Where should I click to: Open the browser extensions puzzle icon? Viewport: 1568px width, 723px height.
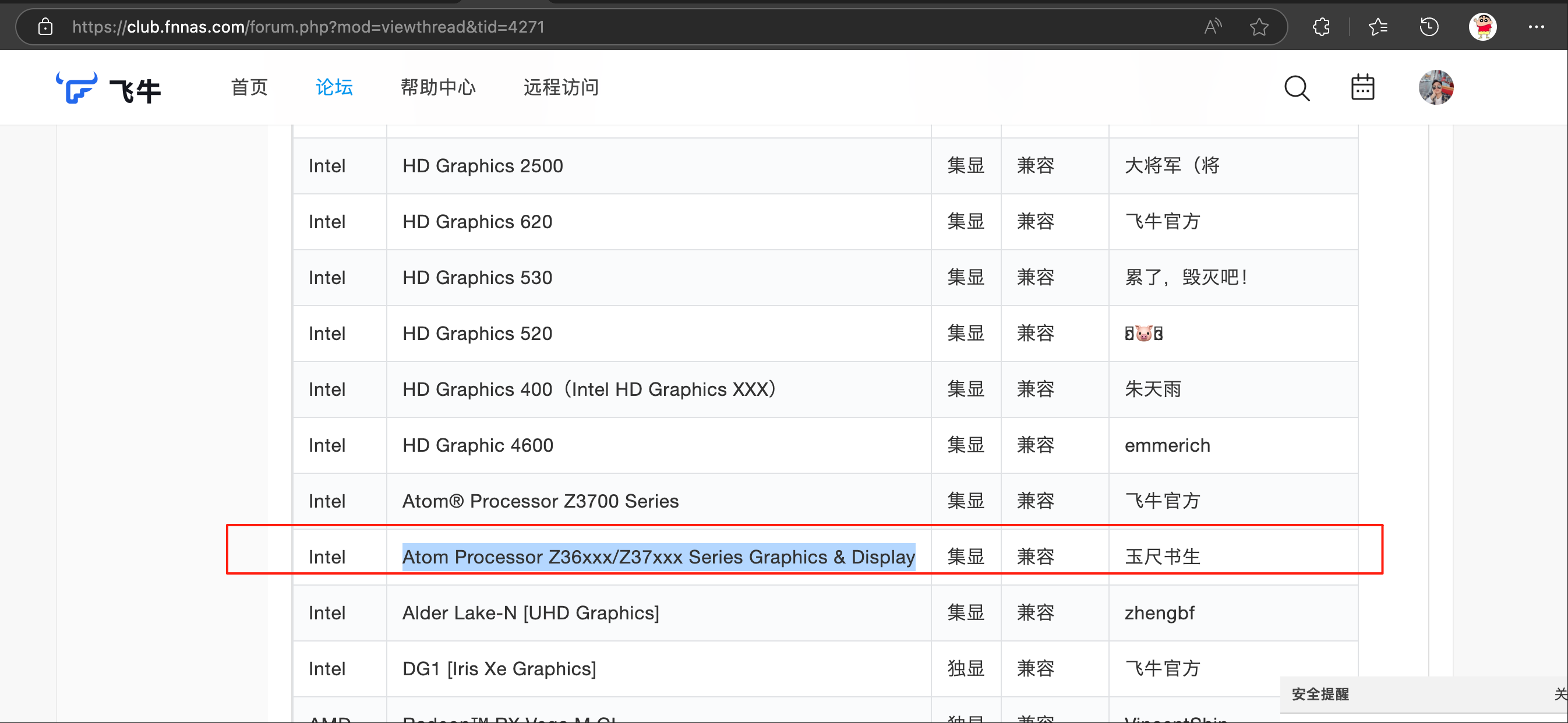[x=1321, y=27]
